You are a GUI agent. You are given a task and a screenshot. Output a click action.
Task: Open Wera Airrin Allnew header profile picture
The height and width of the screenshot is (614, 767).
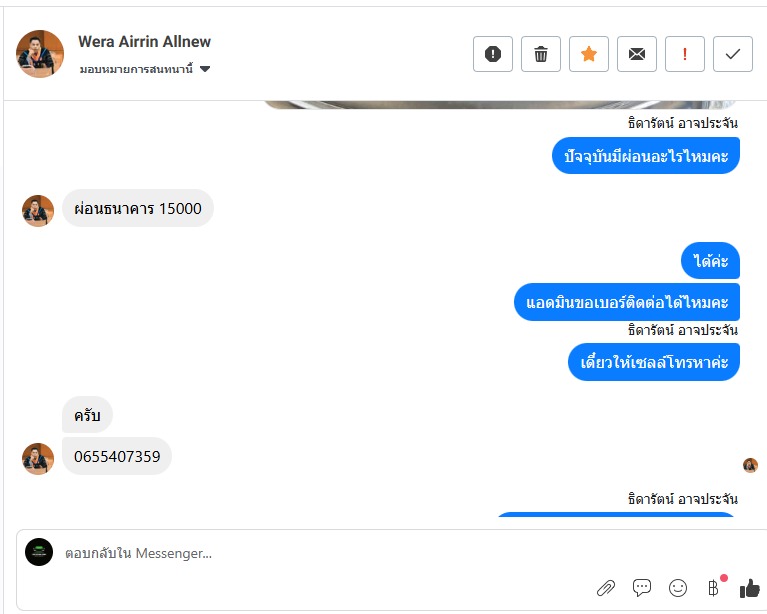click(40, 54)
